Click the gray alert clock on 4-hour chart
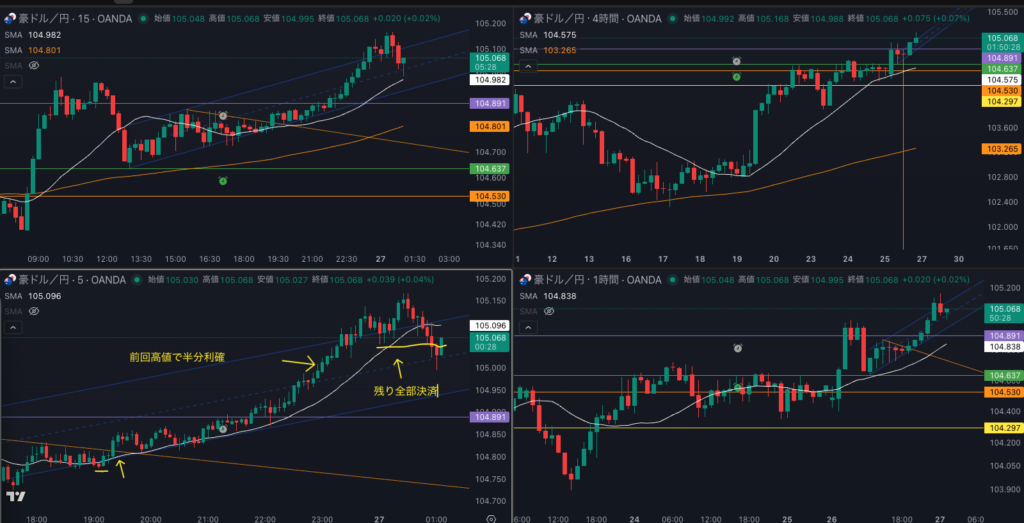 tap(736, 61)
